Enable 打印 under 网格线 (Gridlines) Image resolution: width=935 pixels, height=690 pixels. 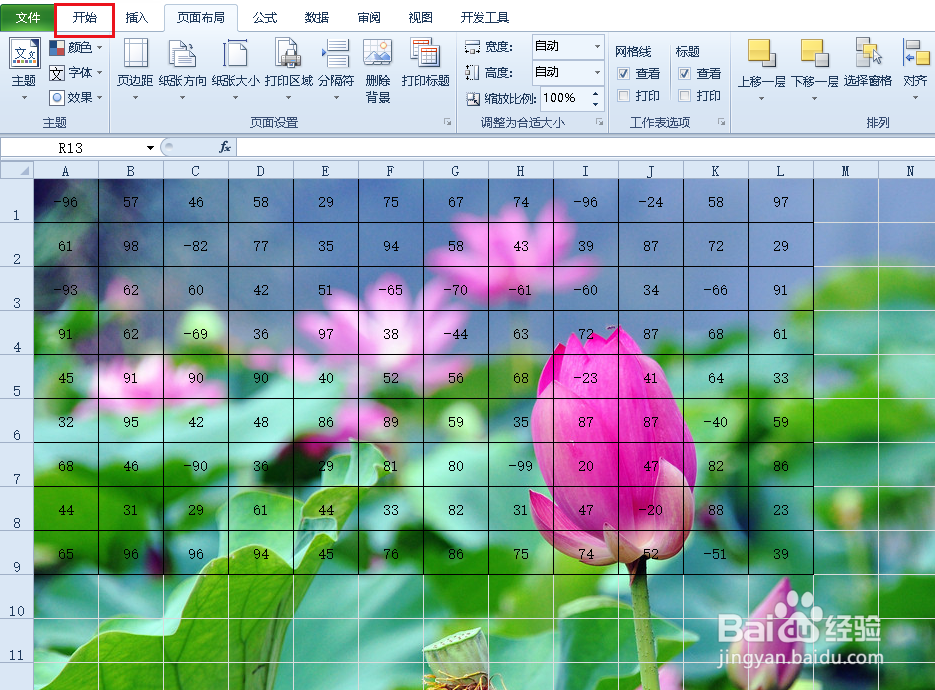pos(623,96)
